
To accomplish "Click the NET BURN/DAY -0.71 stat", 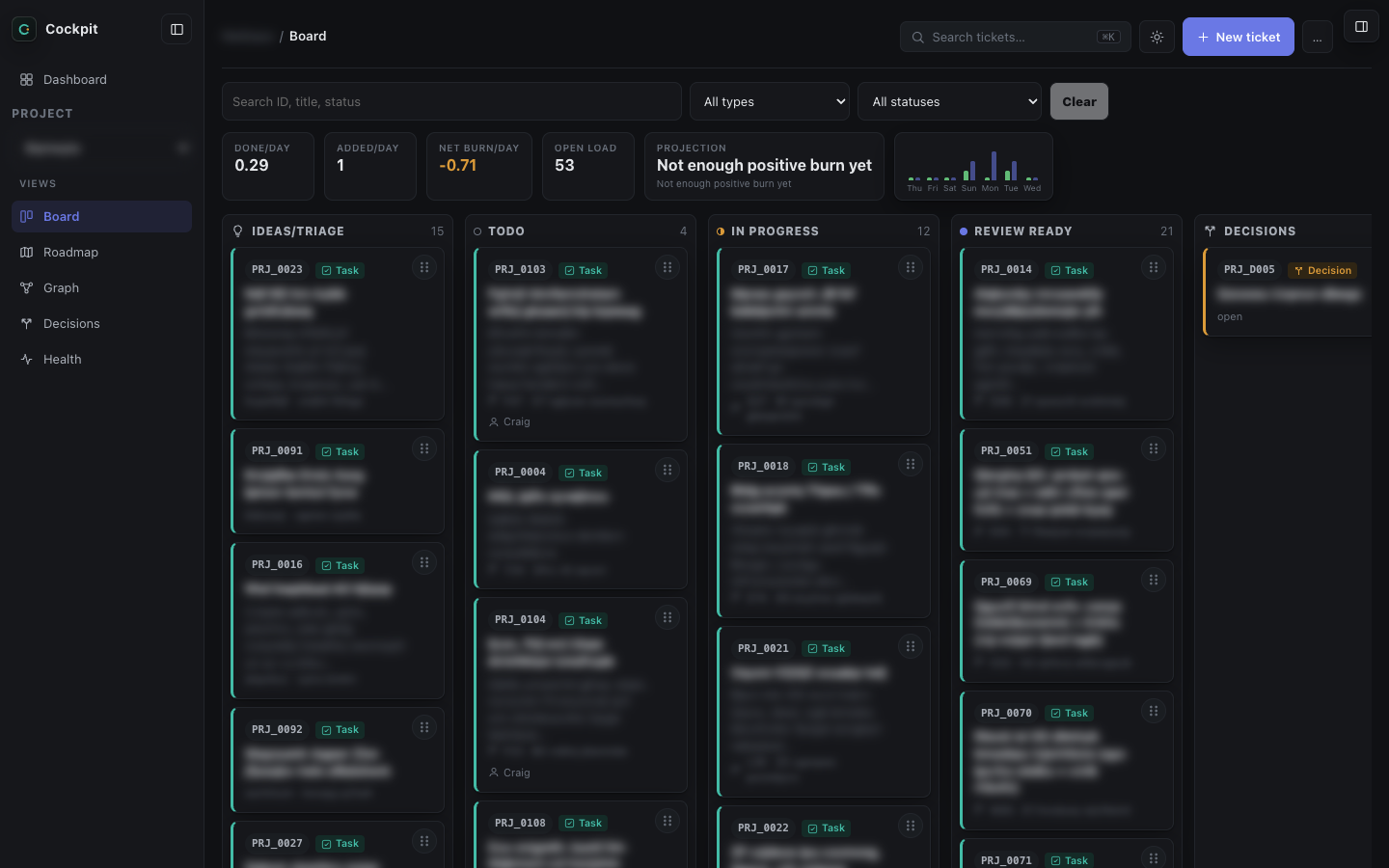I will tap(478, 166).
